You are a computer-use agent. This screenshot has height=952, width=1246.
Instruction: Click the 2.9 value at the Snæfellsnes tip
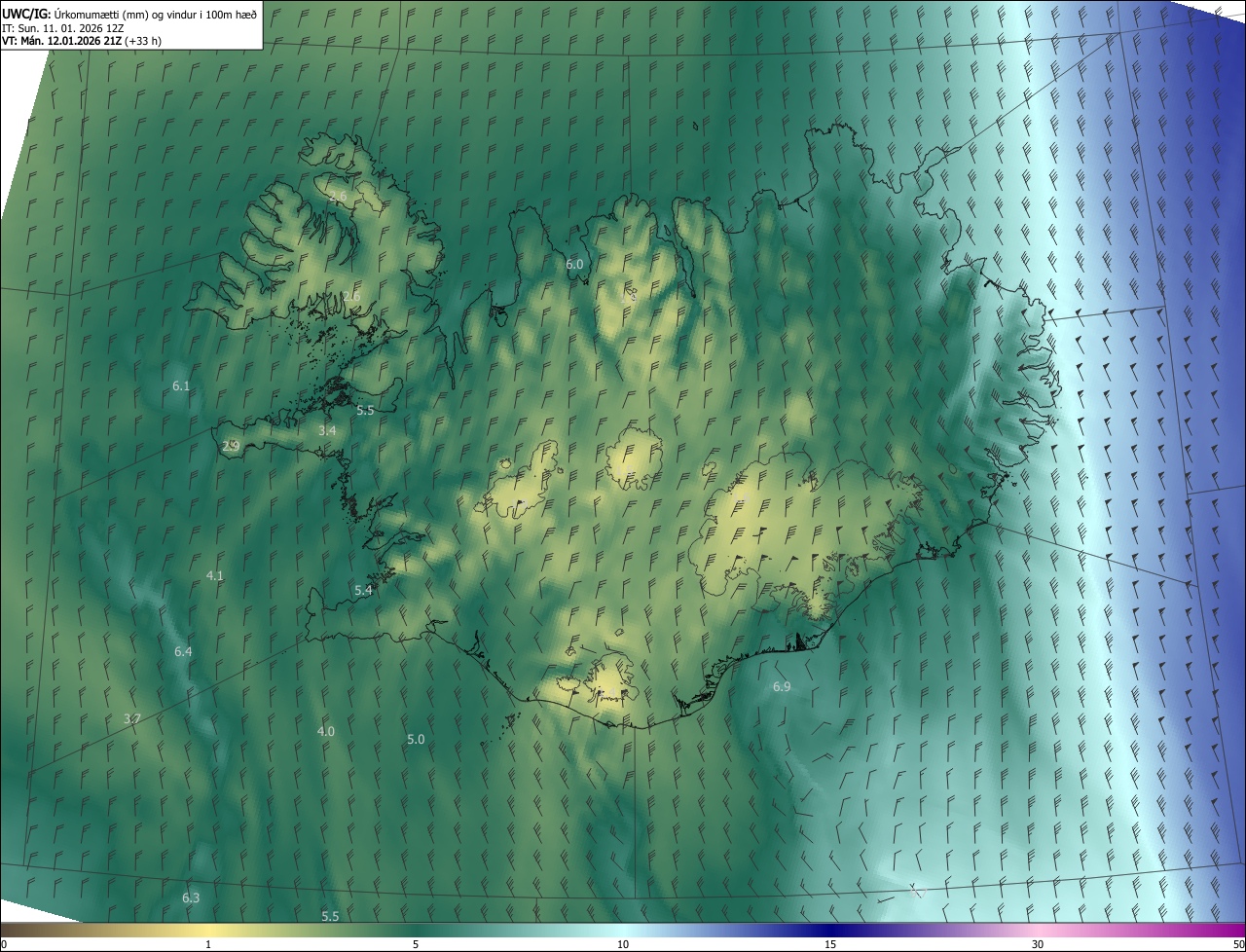[x=231, y=446]
